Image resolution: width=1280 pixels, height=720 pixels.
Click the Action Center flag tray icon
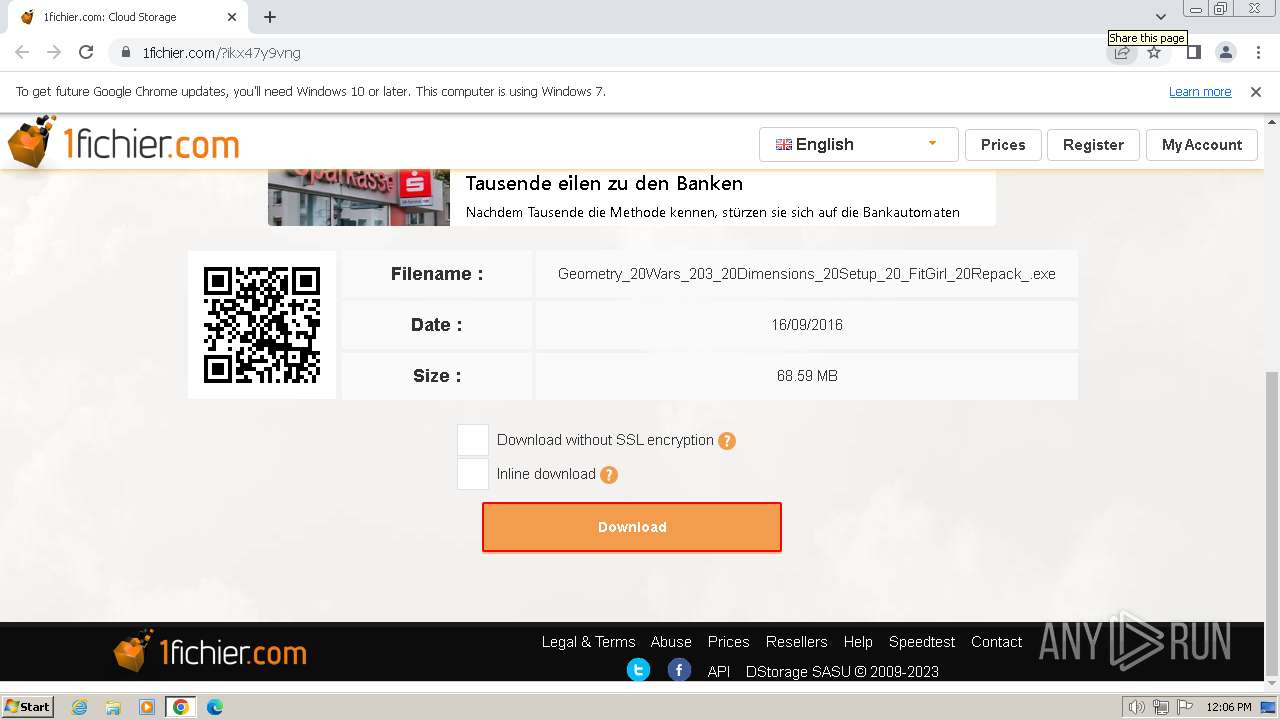1183,707
